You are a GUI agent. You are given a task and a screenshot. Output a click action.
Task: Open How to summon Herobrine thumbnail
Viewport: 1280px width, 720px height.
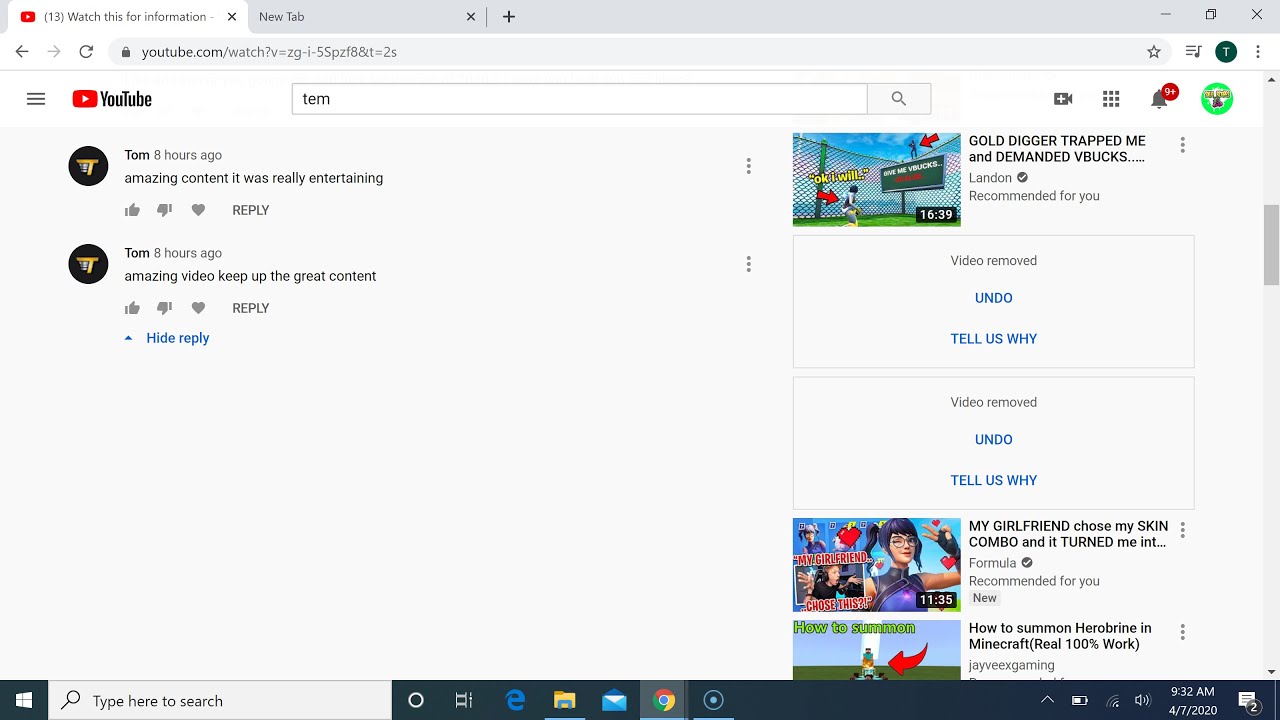(x=877, y=650)
